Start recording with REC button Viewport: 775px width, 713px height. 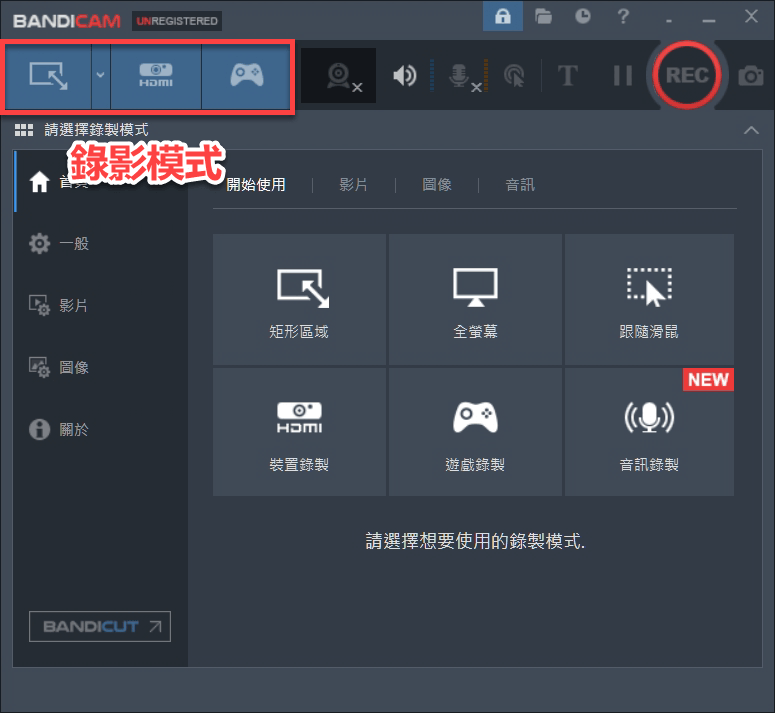[x=687, y=76]
